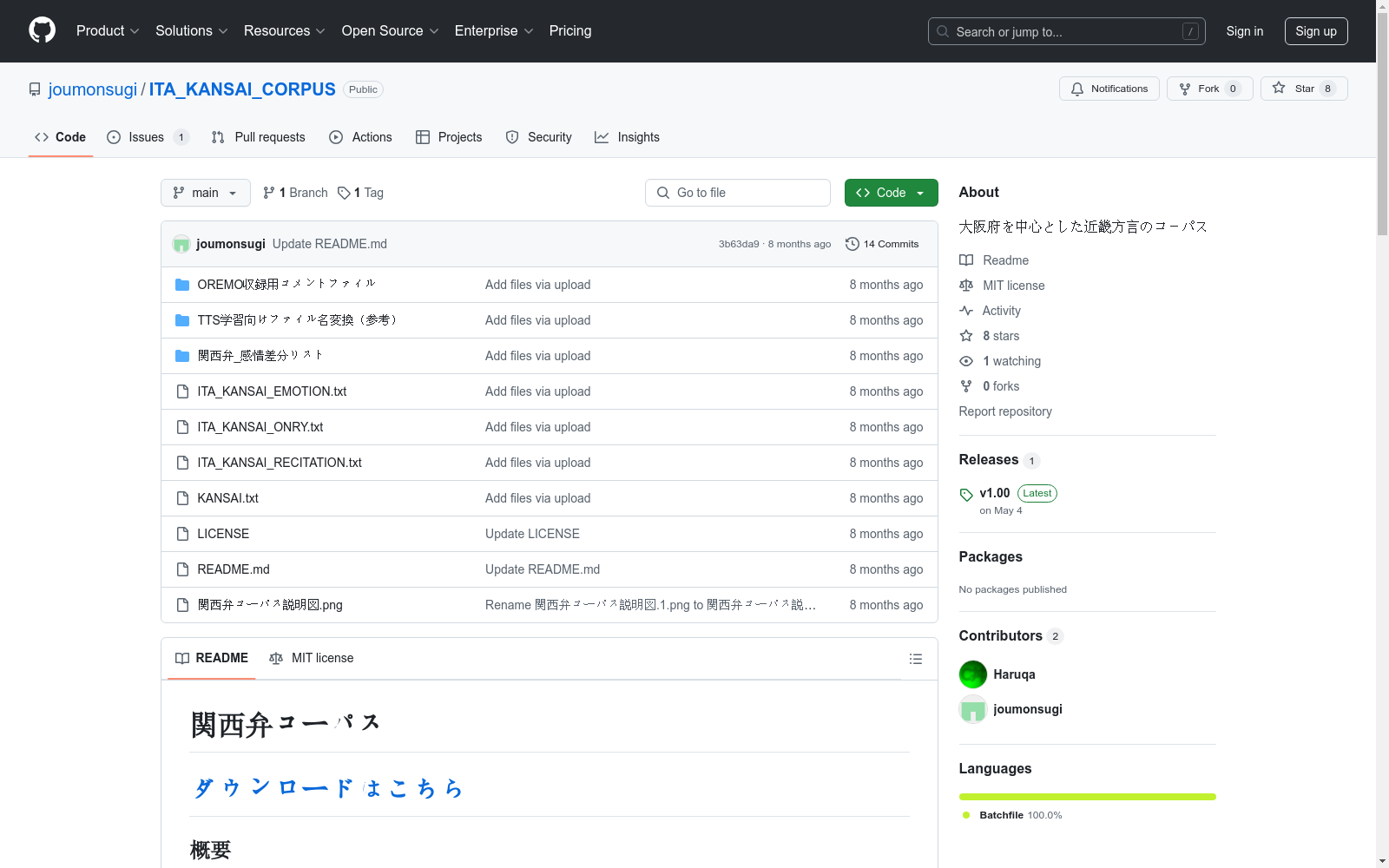1389x868 pixels.
Task: Open the ITA_KANSAI_CORPUS repository link
Action: point(242,89)
